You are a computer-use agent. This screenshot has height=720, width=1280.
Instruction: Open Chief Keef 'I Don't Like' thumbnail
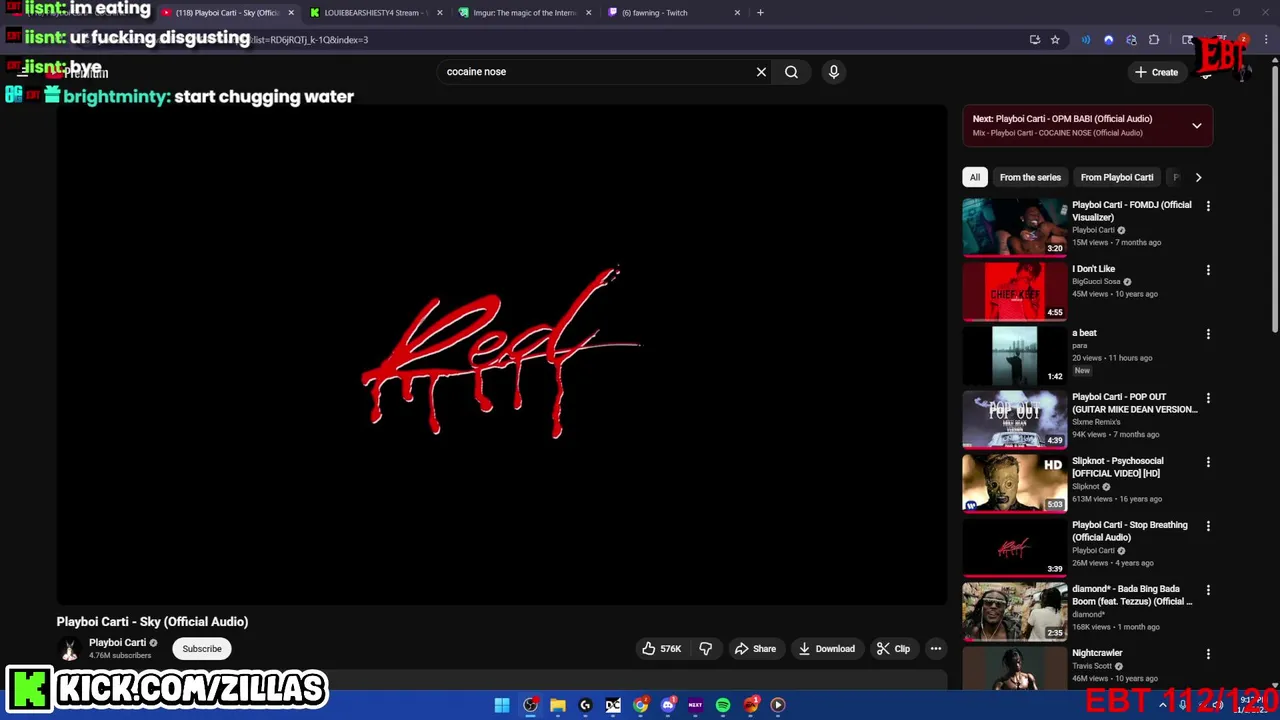click(1014, 291)
